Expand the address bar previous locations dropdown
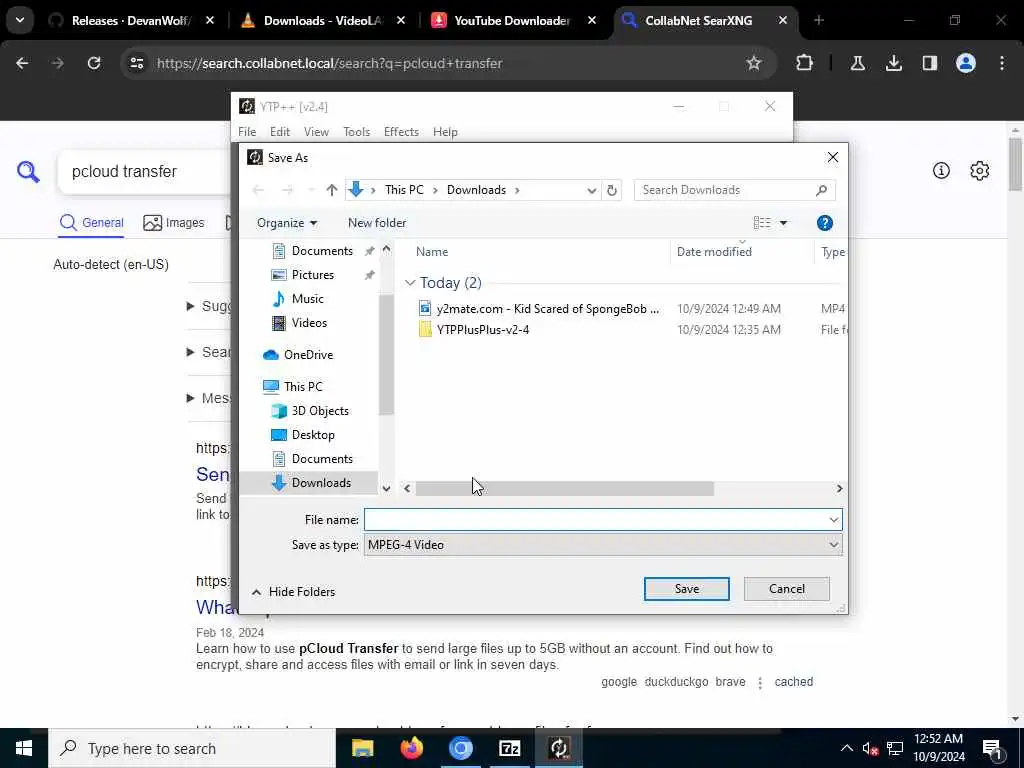The height and width of the screenshot is (768, 1024). click(591, 191)
